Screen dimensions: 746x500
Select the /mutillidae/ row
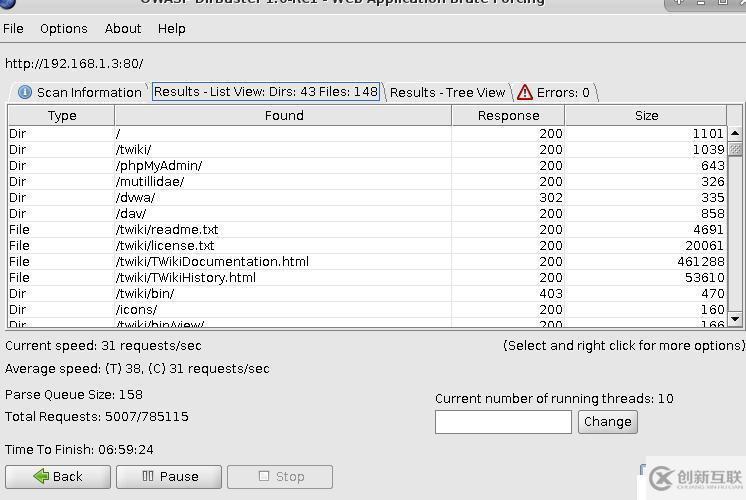pos(367,182)
